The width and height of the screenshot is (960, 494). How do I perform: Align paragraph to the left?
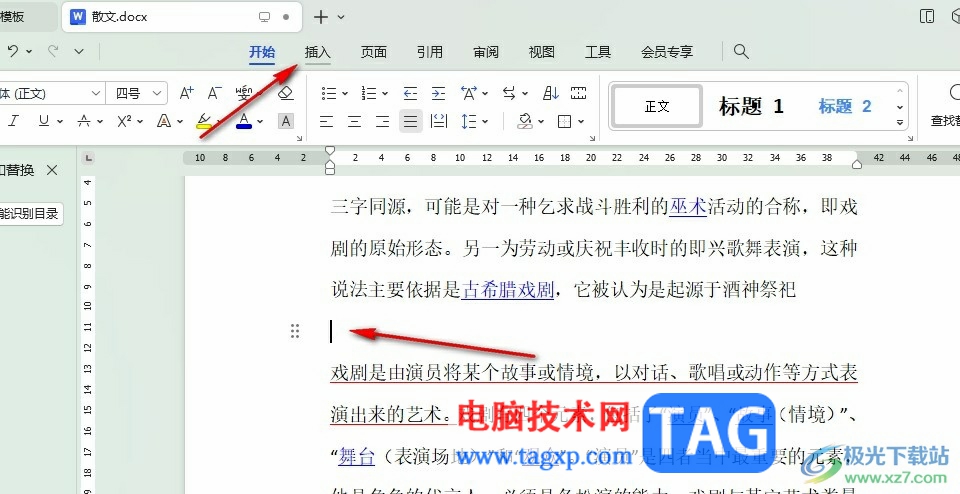point(326,121)
